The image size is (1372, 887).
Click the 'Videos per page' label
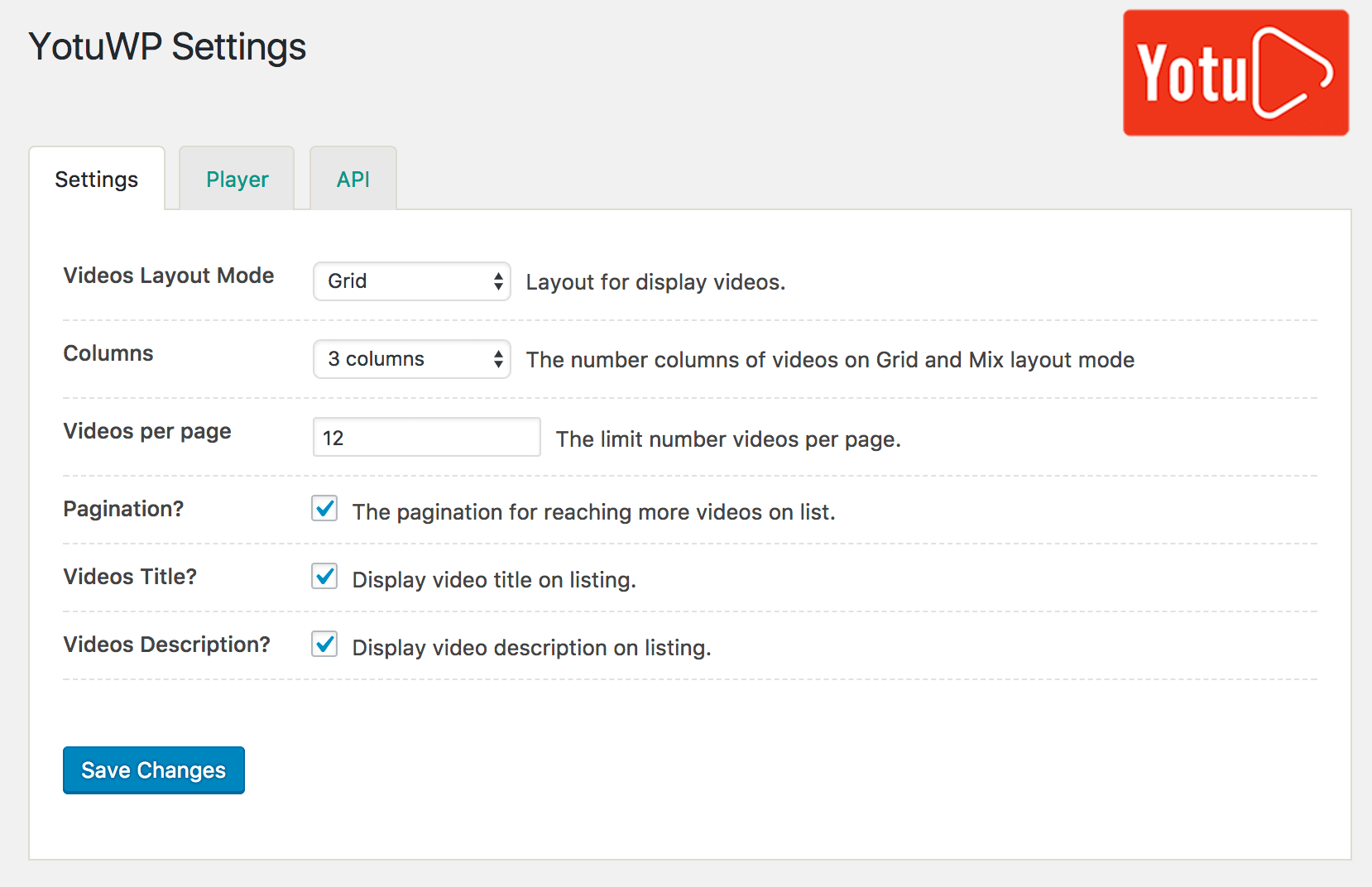147,432
